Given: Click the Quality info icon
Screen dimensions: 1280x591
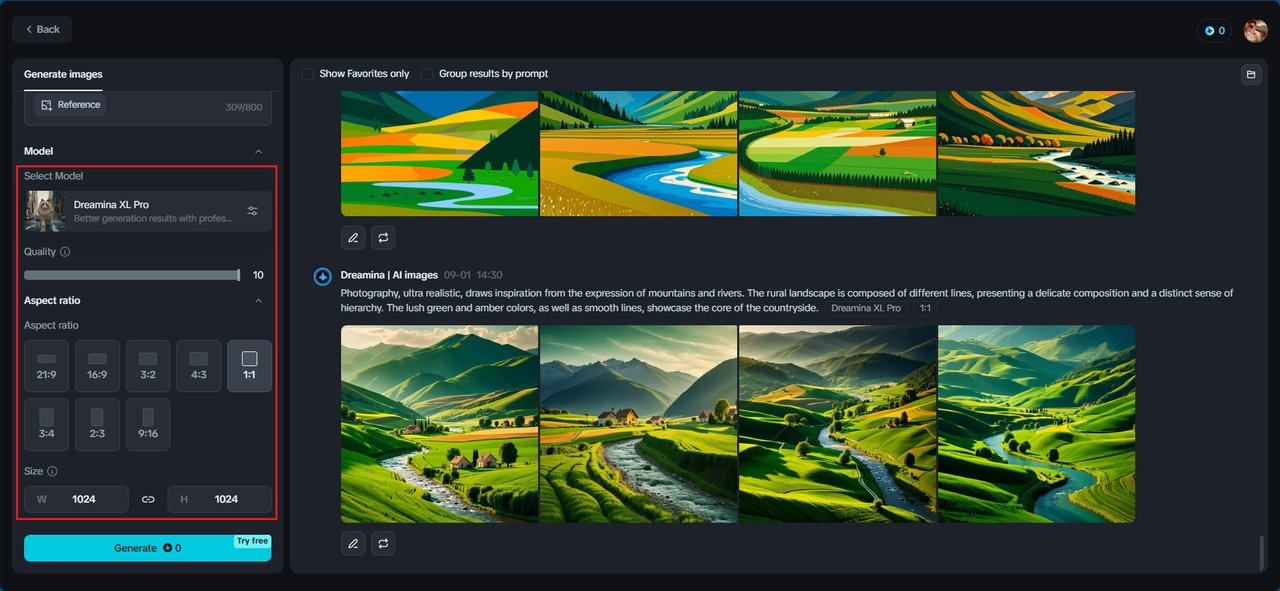Looking at the screenshot, I should [x=65, y=252].
